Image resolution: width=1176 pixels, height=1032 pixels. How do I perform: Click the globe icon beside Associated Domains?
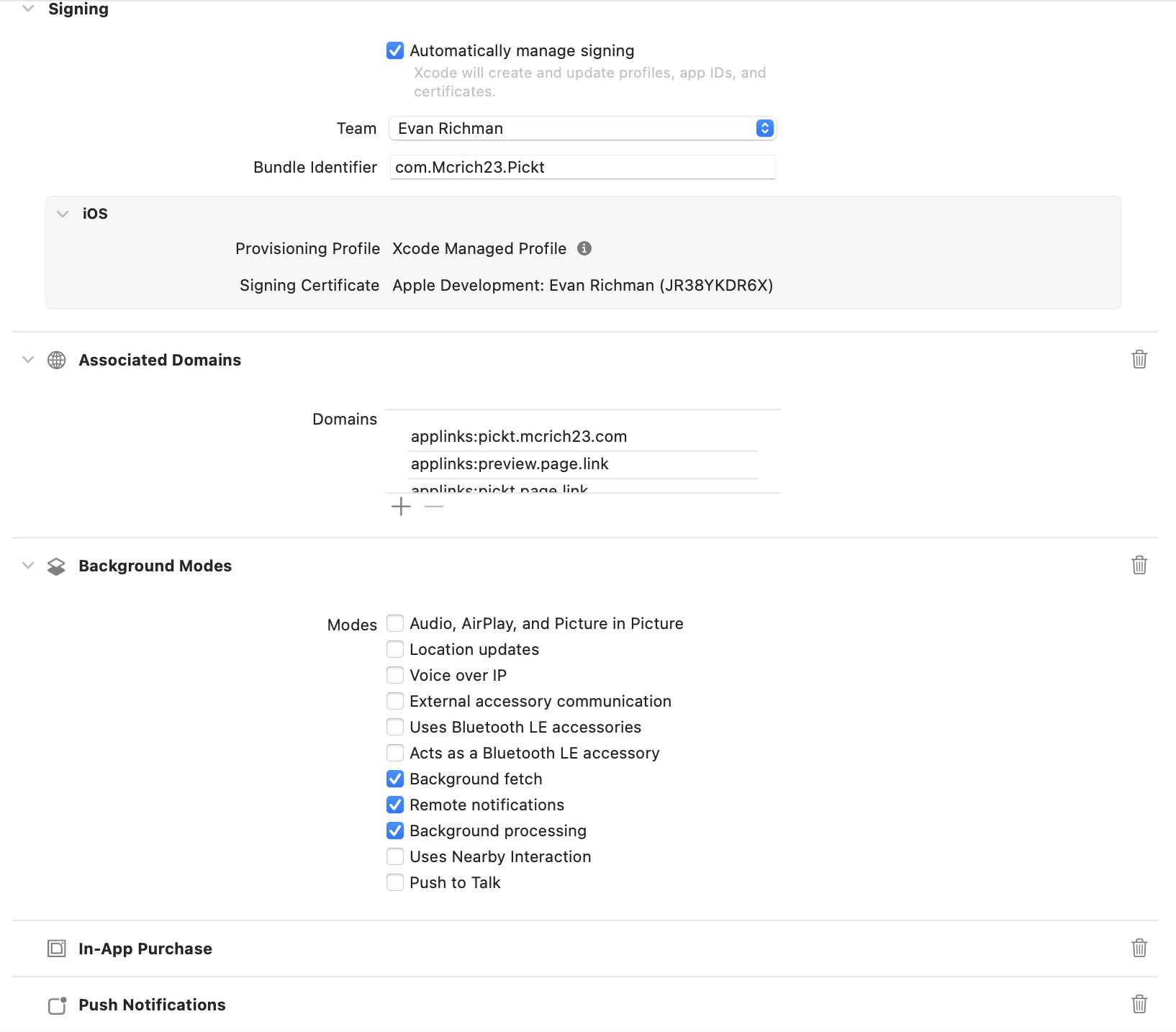(x=57, y=360)
